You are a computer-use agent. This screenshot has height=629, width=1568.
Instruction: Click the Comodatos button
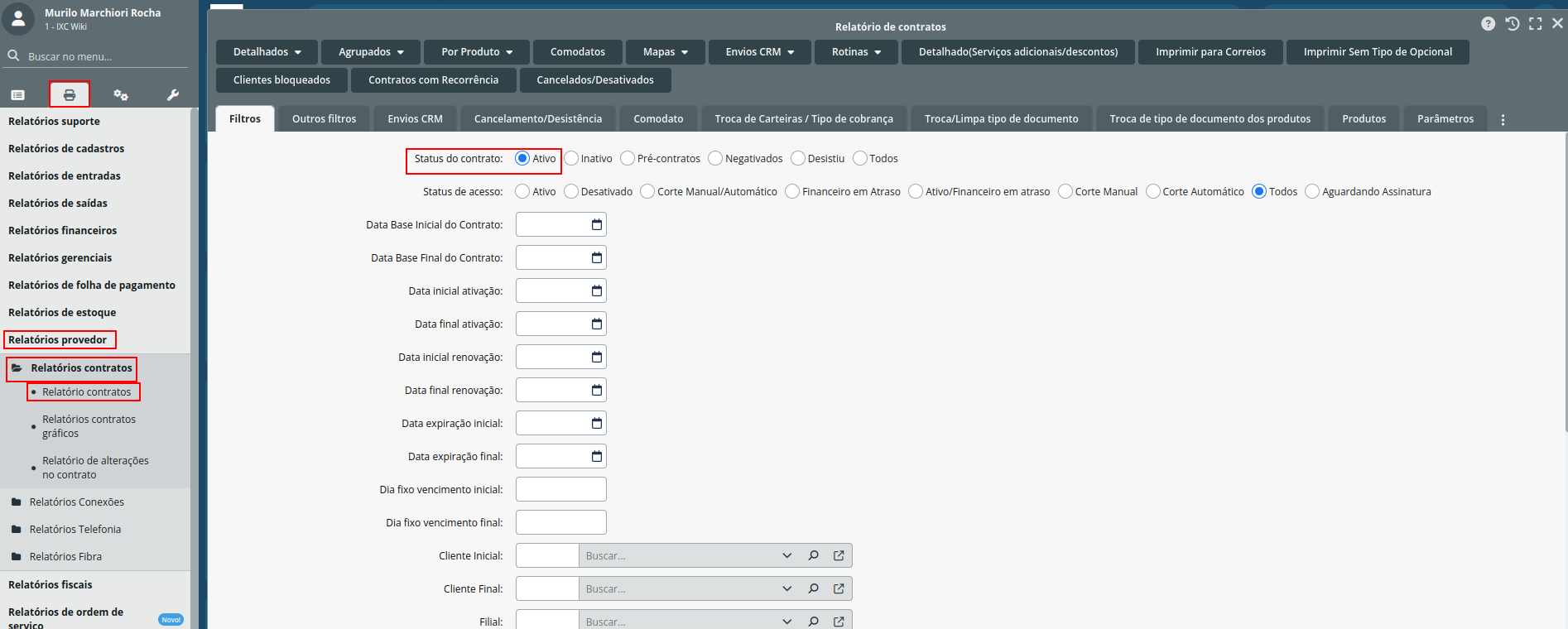coord(578,51)
